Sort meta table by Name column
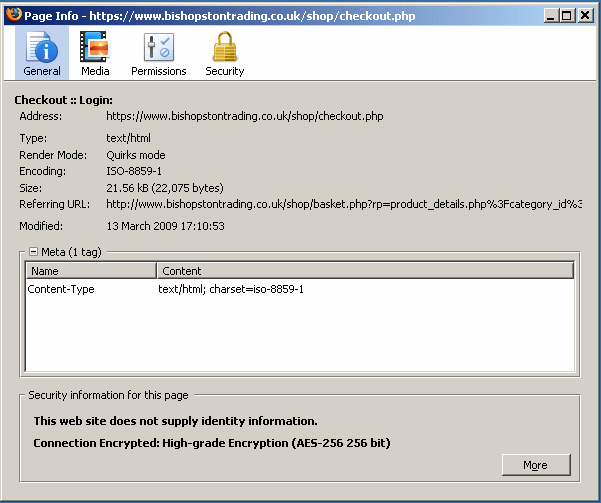This screenshot has width=601, height=503. pyautogui.click(x=91, y=271)
